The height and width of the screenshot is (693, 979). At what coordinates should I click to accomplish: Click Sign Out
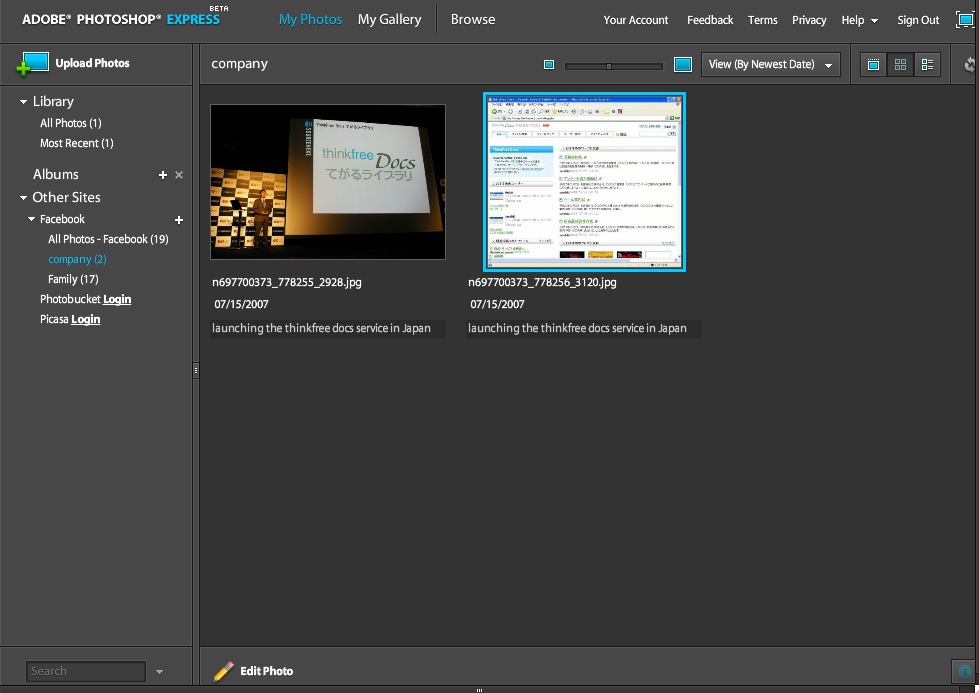[918, 20]
